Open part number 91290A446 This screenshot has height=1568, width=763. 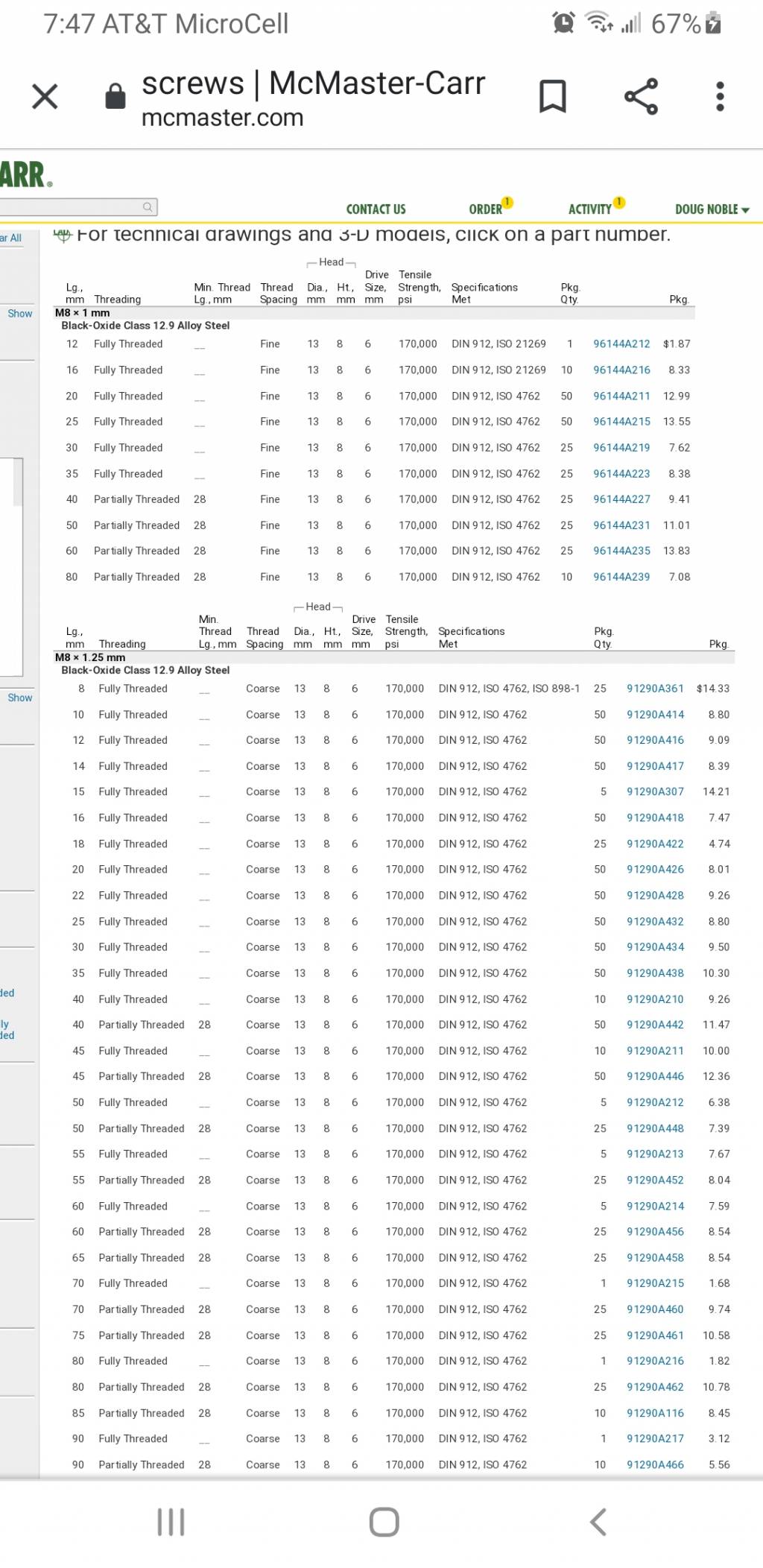click(655, 1075)
